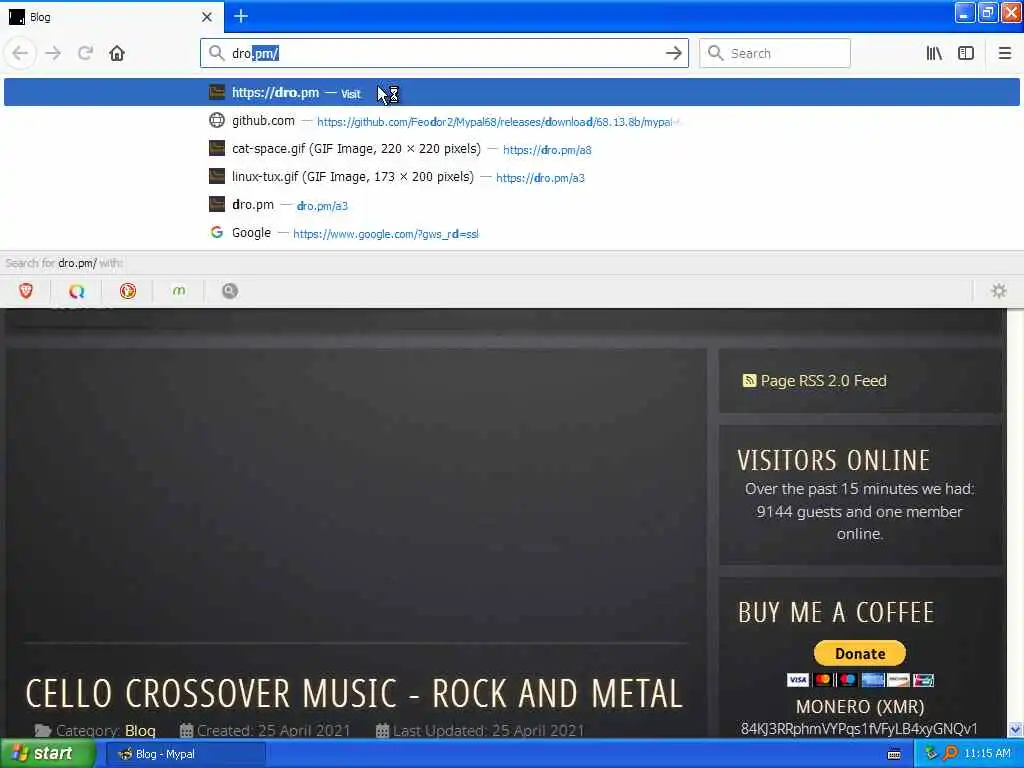Search with the Qwant engine icon
The height and width of the screenshot is (768, 1024).
pos(76,291)
